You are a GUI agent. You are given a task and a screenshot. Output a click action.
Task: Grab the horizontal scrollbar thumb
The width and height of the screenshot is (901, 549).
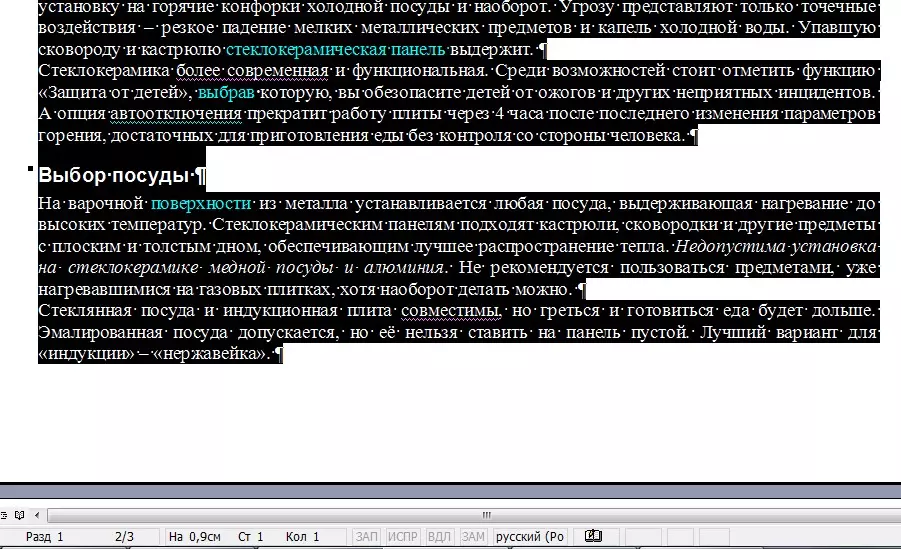click(486, 515)
